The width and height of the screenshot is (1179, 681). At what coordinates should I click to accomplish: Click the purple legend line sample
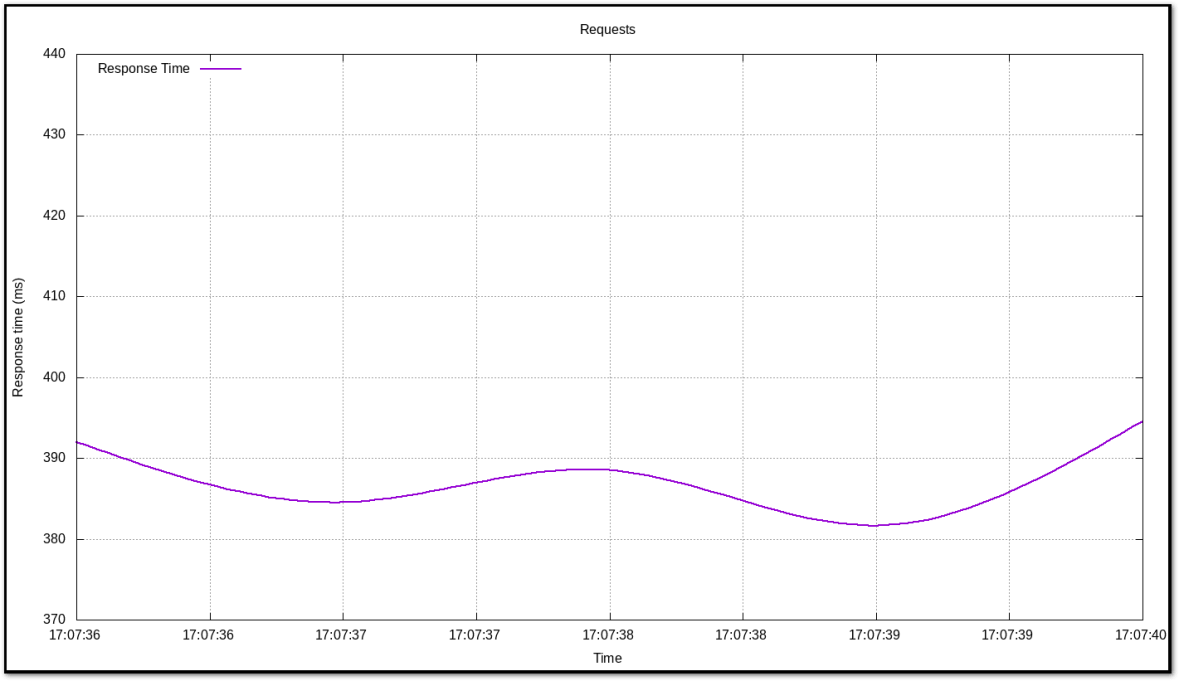tap(221, 68)
